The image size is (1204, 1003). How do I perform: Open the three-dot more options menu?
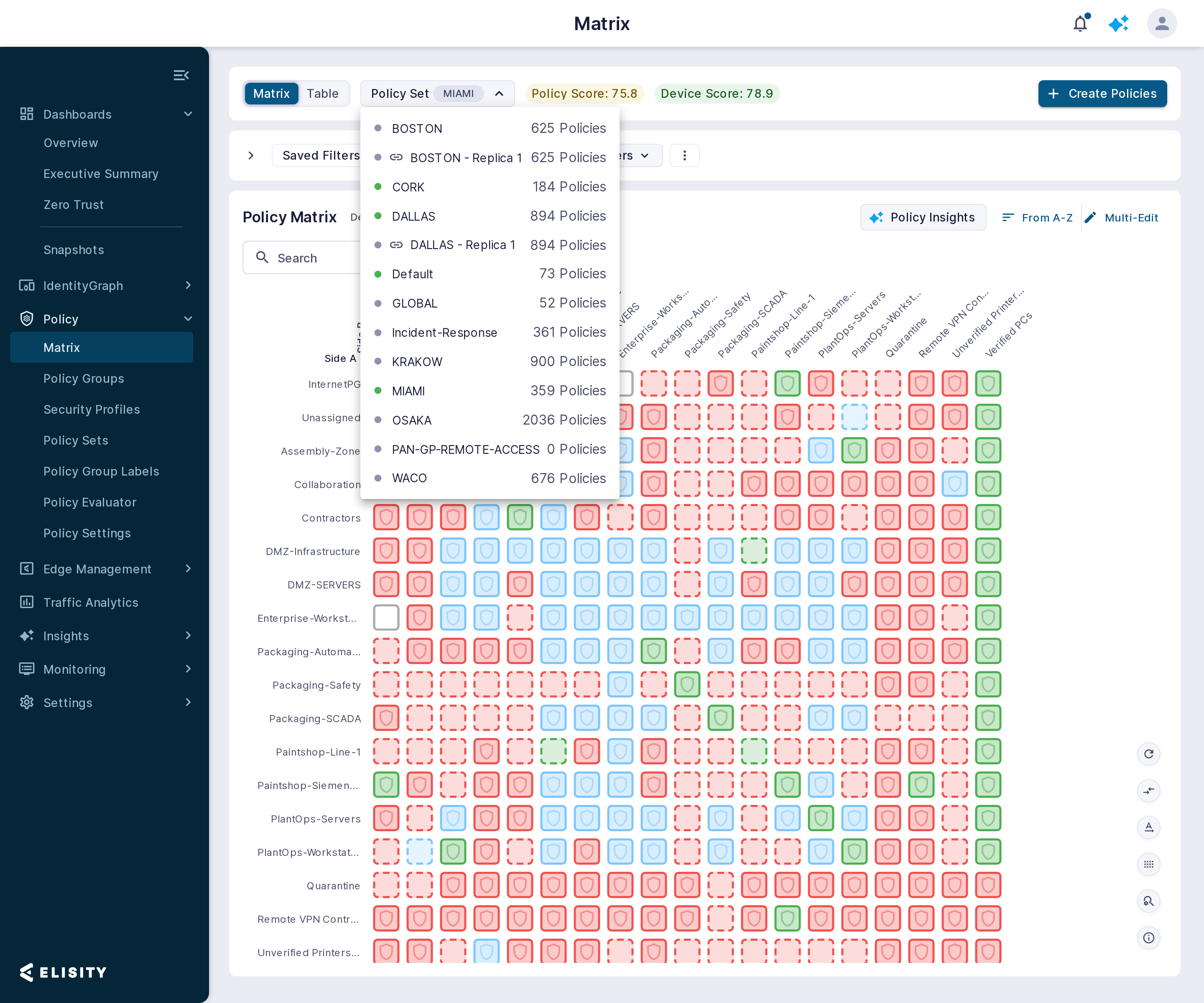[684, 155]
